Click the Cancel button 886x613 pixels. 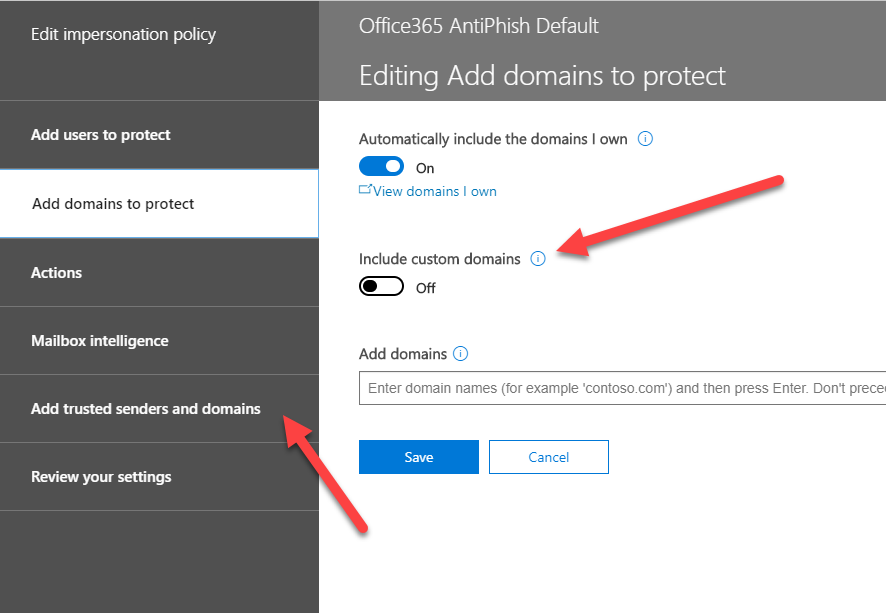(548, 457)
